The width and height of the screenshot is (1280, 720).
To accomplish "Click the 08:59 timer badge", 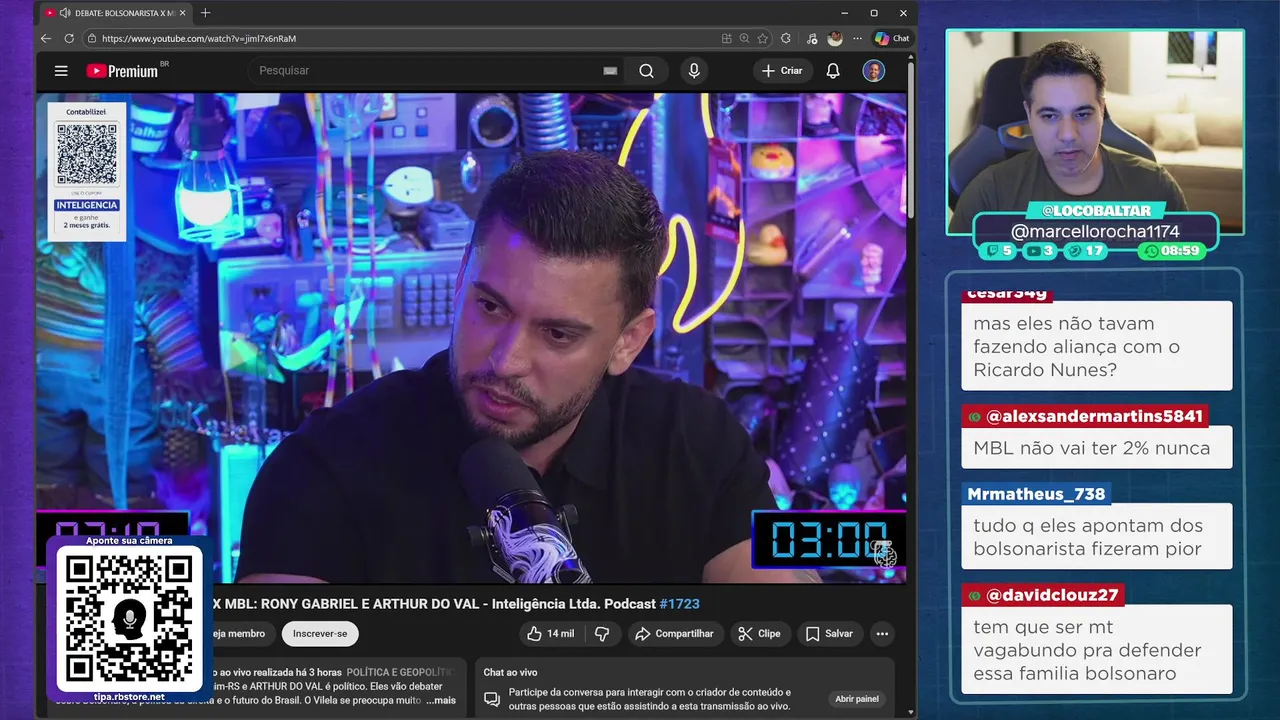I will click(1172, 251).
